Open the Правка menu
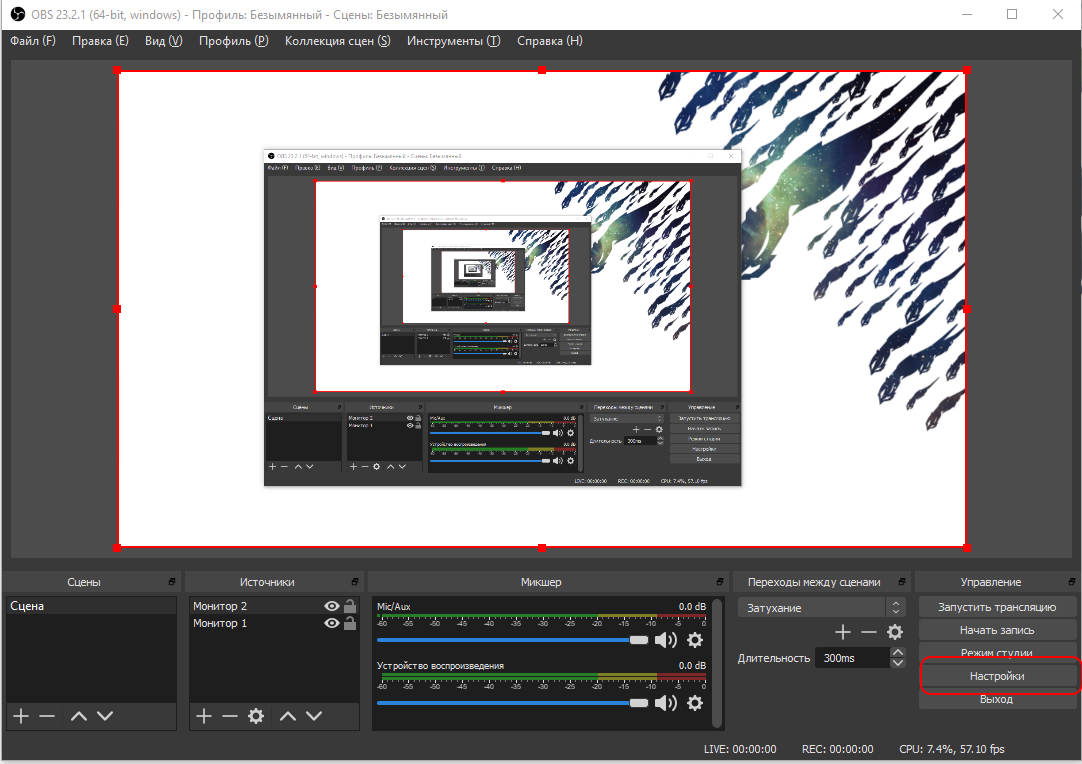 [x=100, y=41]
